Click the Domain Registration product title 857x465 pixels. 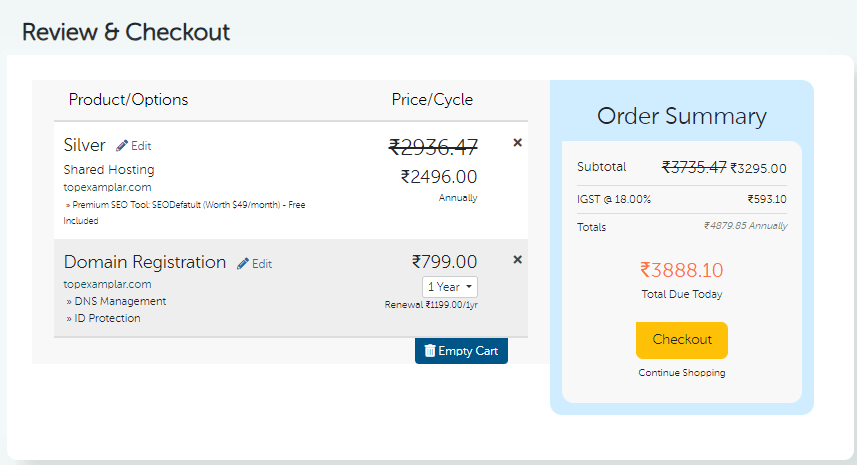pos(145,262)
